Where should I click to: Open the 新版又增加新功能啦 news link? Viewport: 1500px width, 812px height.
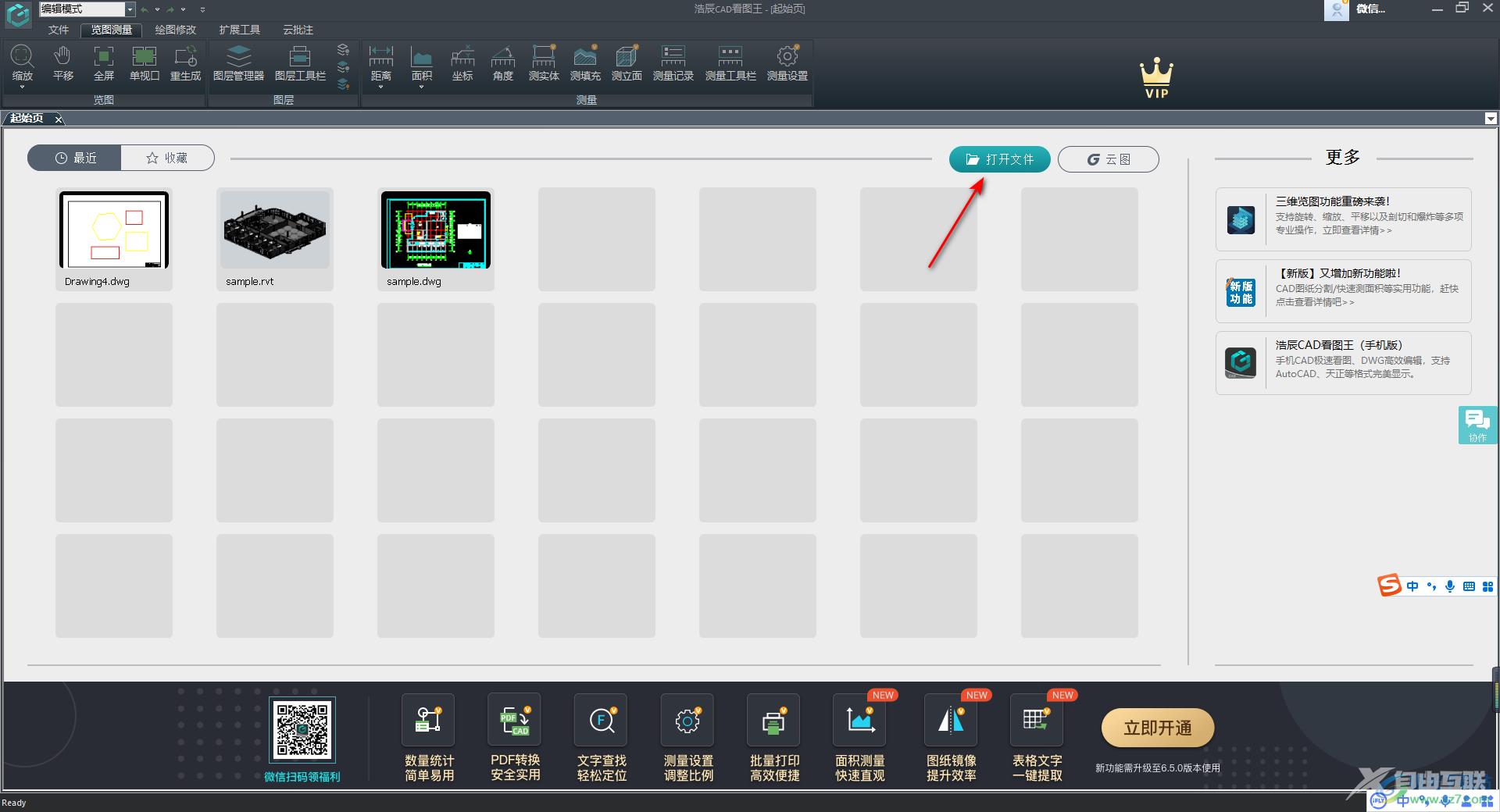tap(1344, 291)
